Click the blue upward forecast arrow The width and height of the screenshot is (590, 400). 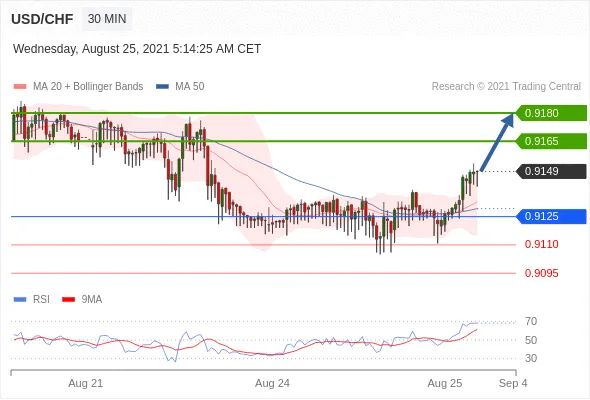pos(497,141)
